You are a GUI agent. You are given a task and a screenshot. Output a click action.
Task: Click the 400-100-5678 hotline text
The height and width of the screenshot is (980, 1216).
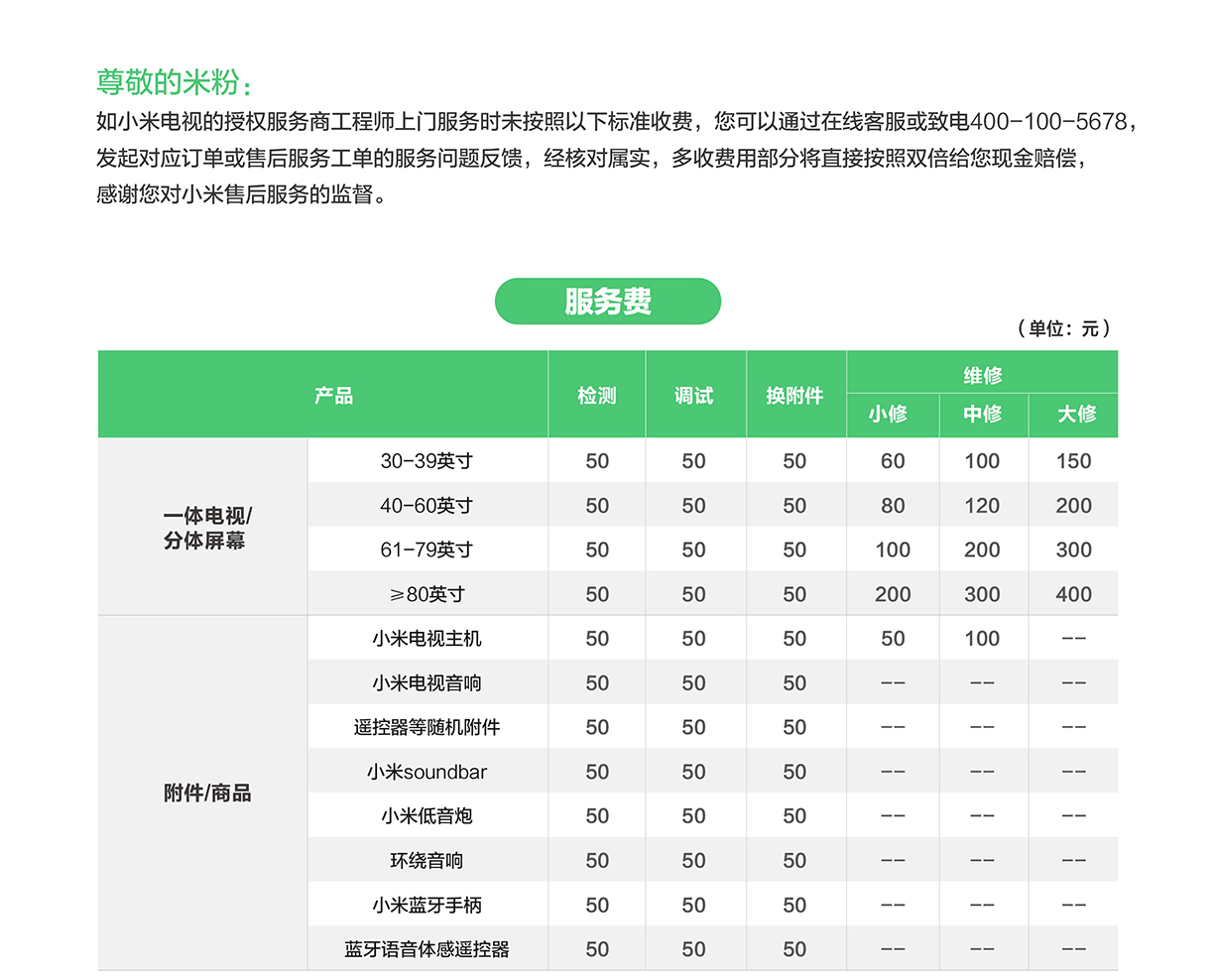click(1048, 122)
